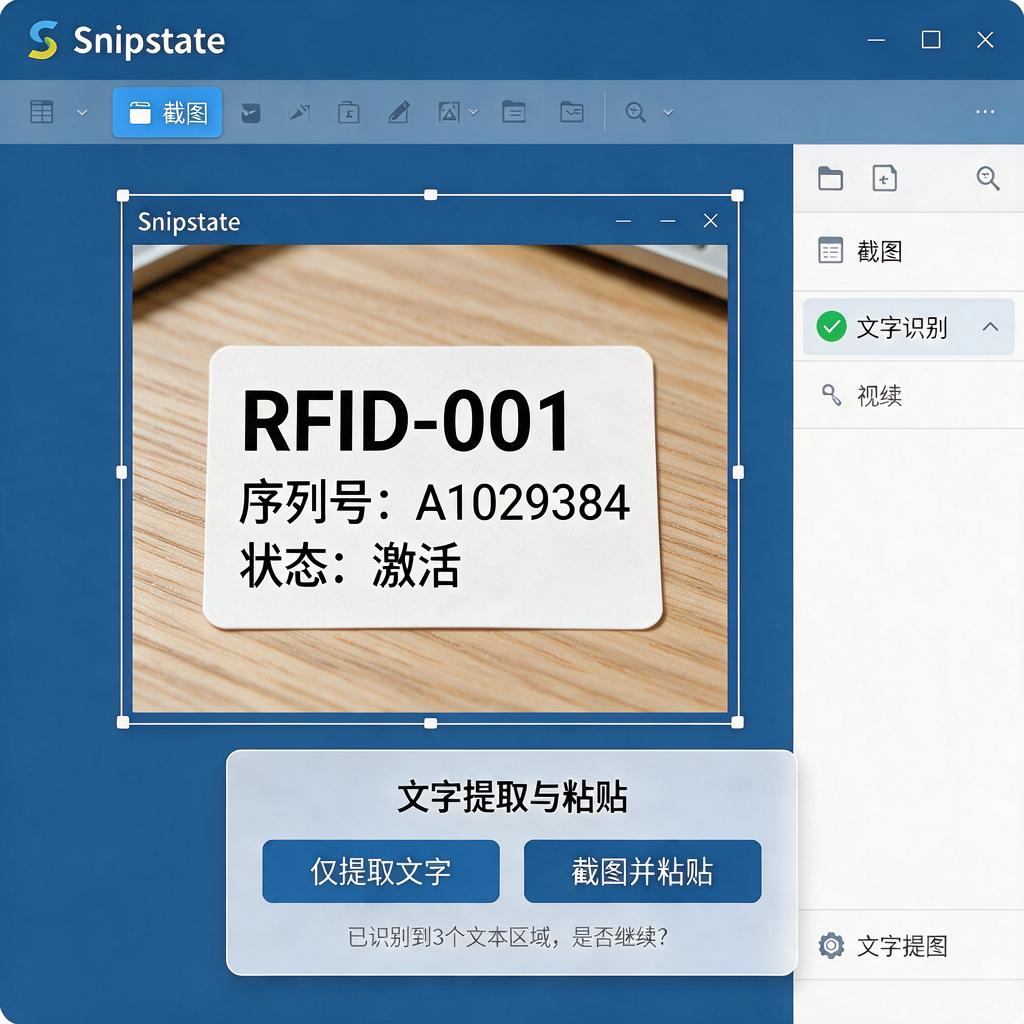Screen dimensions: 1024x1024
Task: Select the arrow pointer tool icon
Action: (x=300, y=112)
